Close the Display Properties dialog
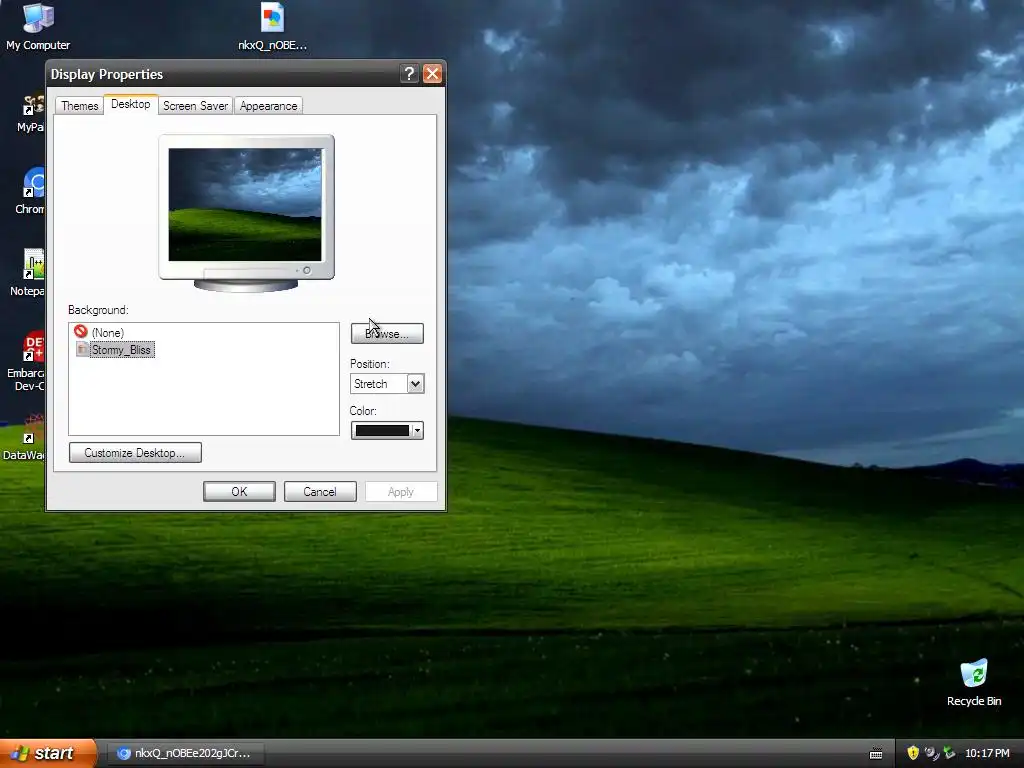The height and width of the screenshot is (768, 1024). (432, 74)
